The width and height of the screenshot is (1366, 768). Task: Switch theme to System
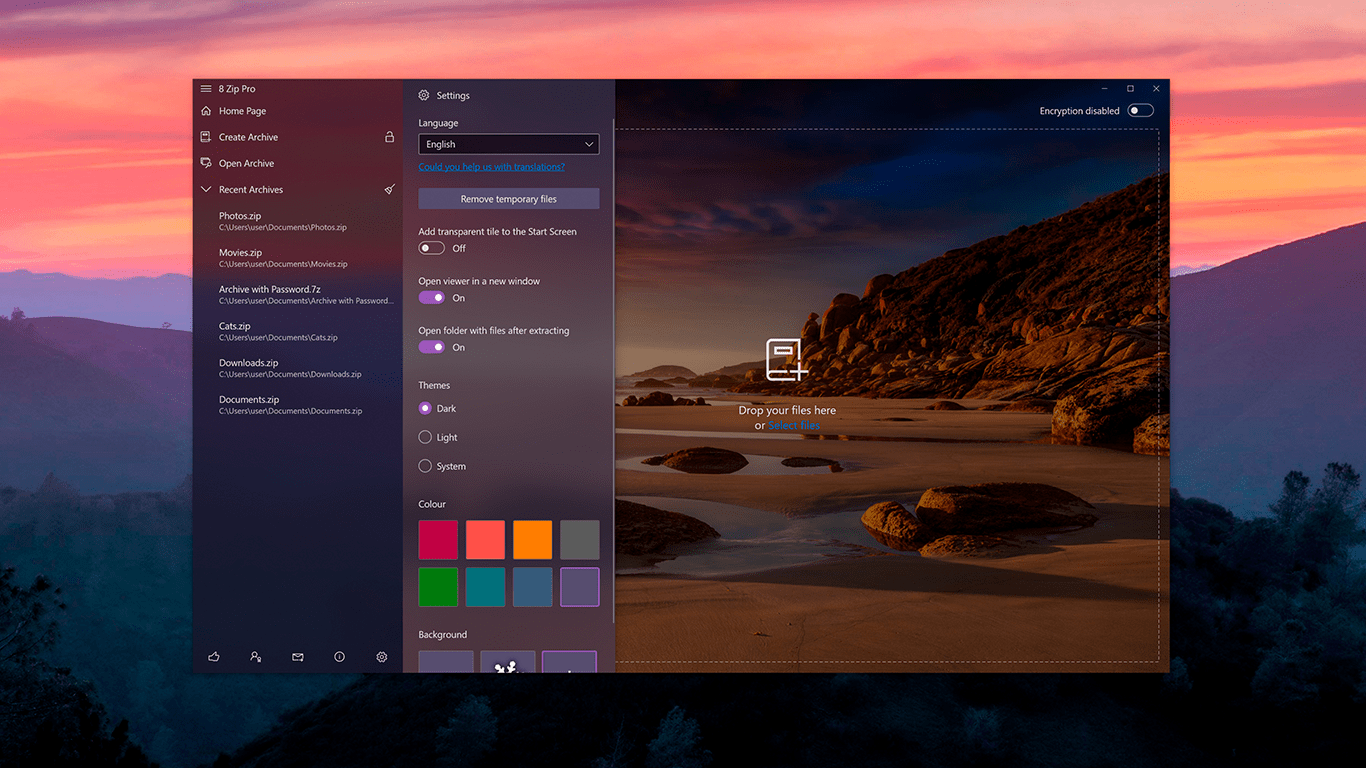[425, 466]
